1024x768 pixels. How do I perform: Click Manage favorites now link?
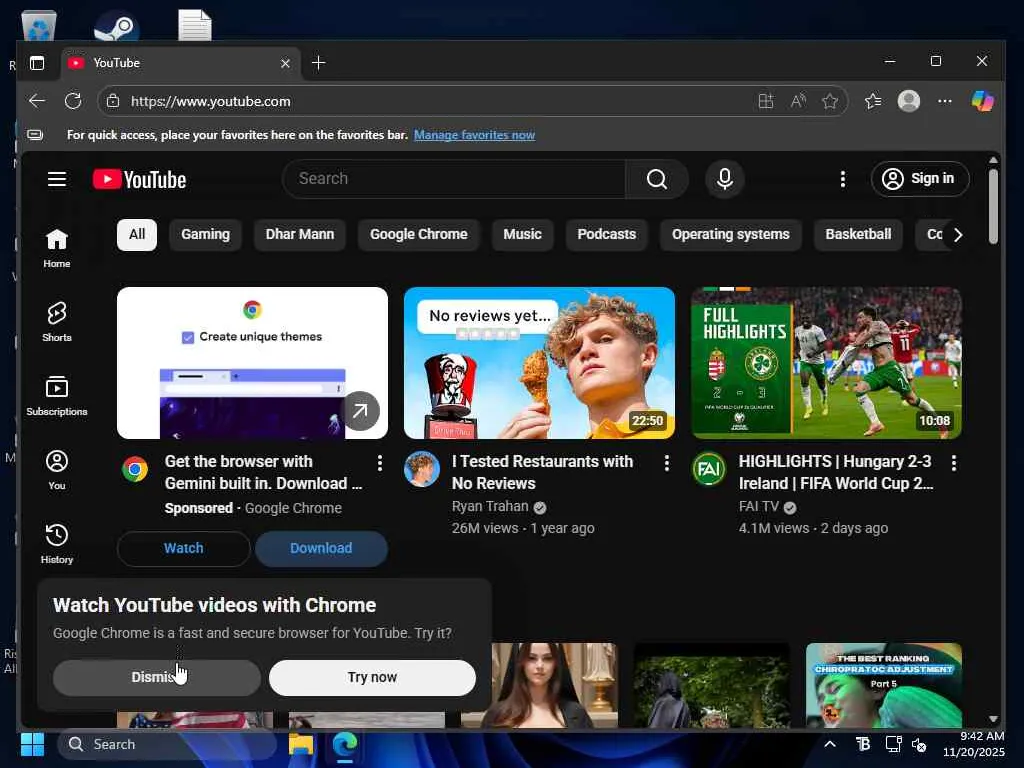pos(474,135)
